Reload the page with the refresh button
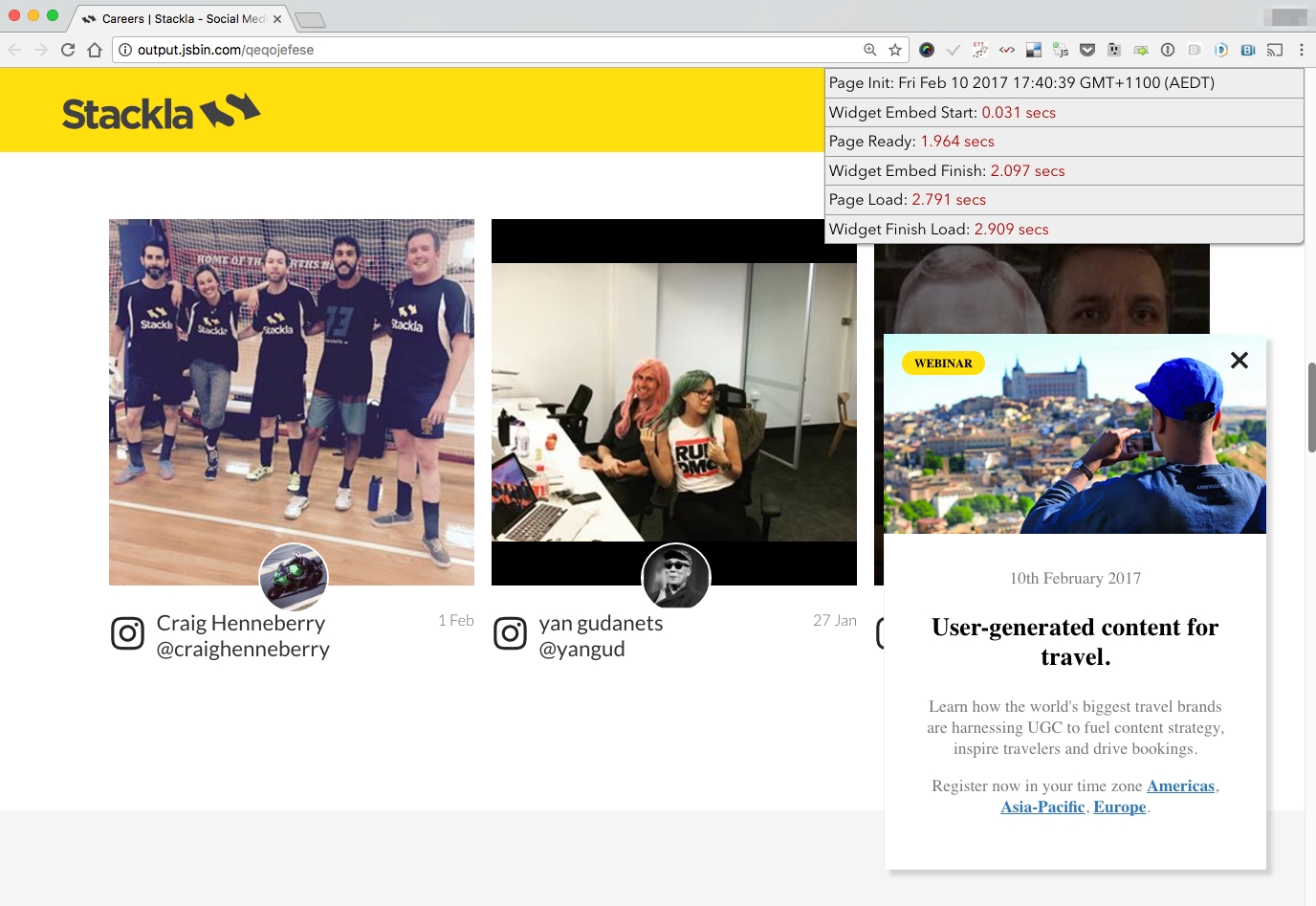Viewport: 1316px width, 906px height. pyautogui.click(x=68, y=50)
